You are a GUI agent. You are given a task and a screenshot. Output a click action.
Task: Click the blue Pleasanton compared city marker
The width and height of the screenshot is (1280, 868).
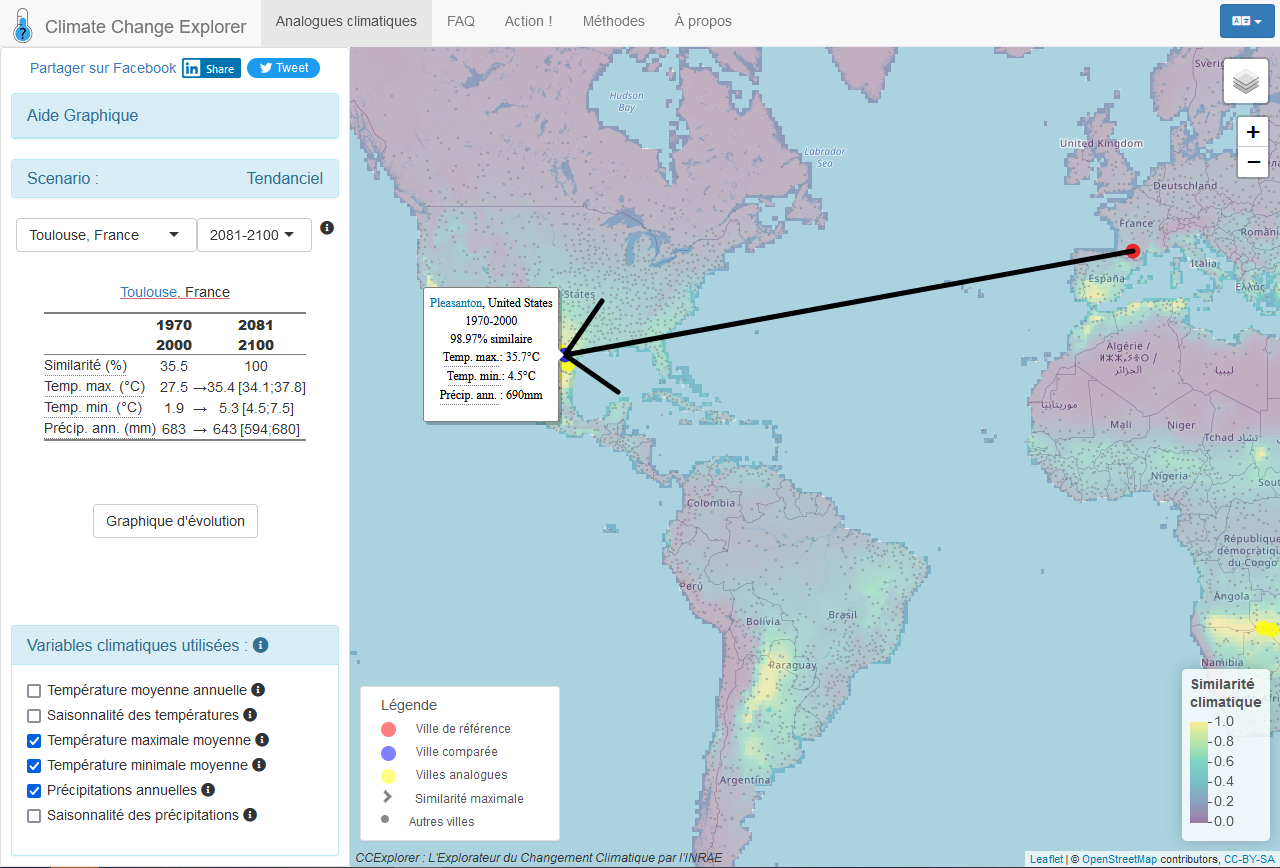point(566,354)
